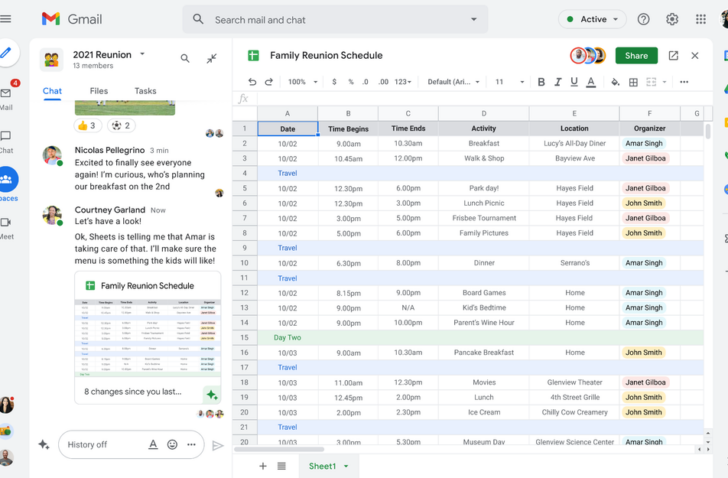Click the thumbs up reaction with 3
Screen dimensions: 728x478
[87, 125]
